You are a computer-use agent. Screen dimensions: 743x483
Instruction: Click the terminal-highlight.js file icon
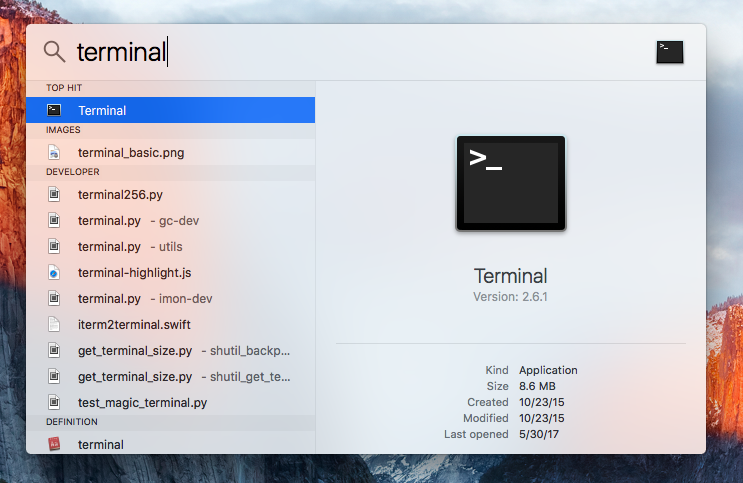pos(54,273)
